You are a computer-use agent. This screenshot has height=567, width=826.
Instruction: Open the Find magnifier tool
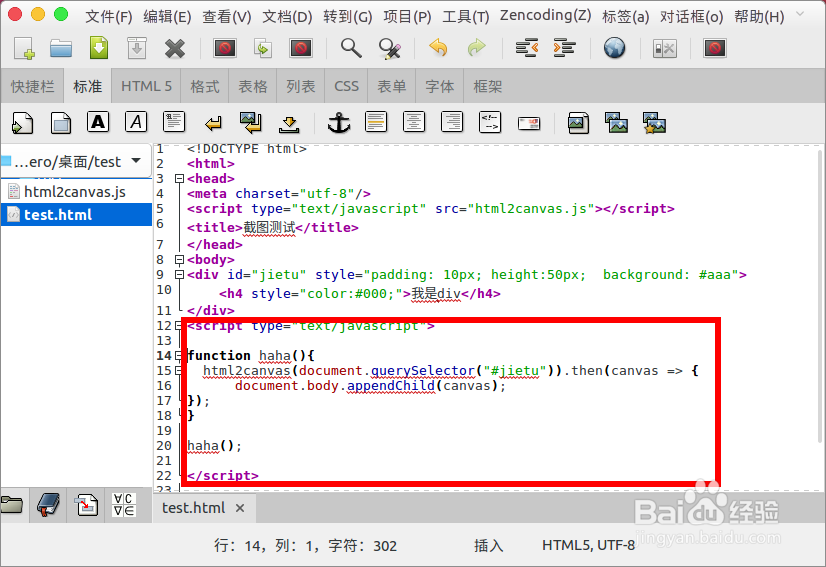coord(351,48)
